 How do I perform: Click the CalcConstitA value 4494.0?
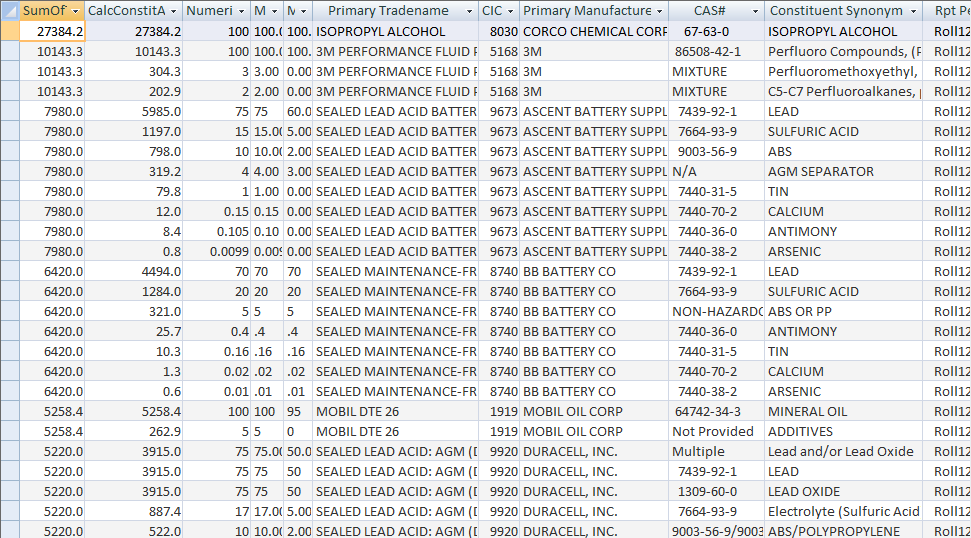(134, 272)
